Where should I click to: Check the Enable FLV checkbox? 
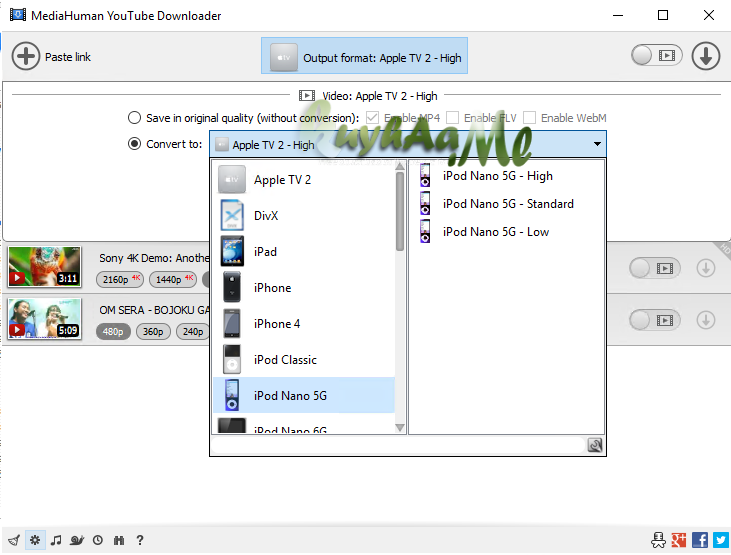coord(452,118)
